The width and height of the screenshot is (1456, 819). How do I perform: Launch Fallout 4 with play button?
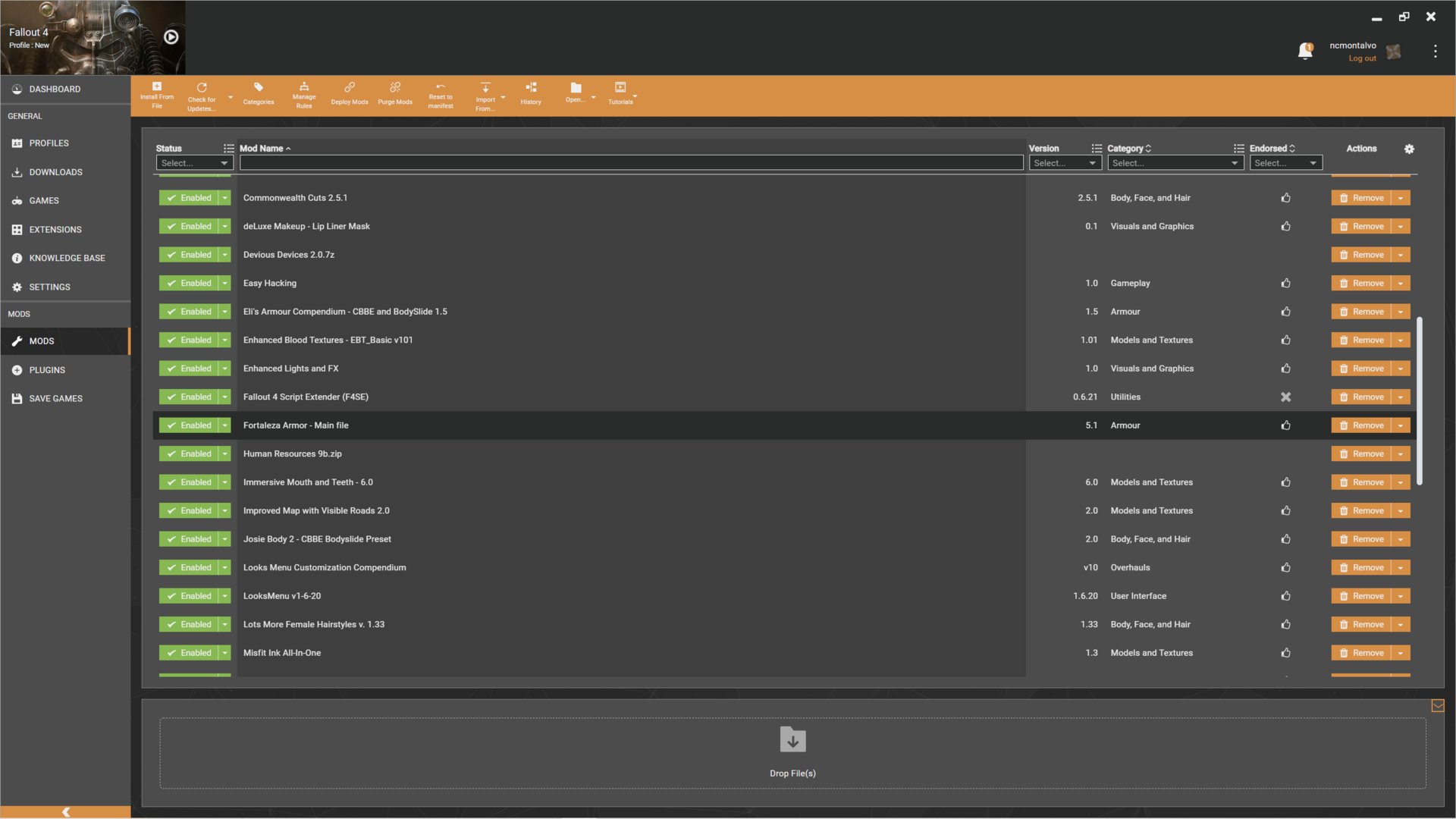171,37
